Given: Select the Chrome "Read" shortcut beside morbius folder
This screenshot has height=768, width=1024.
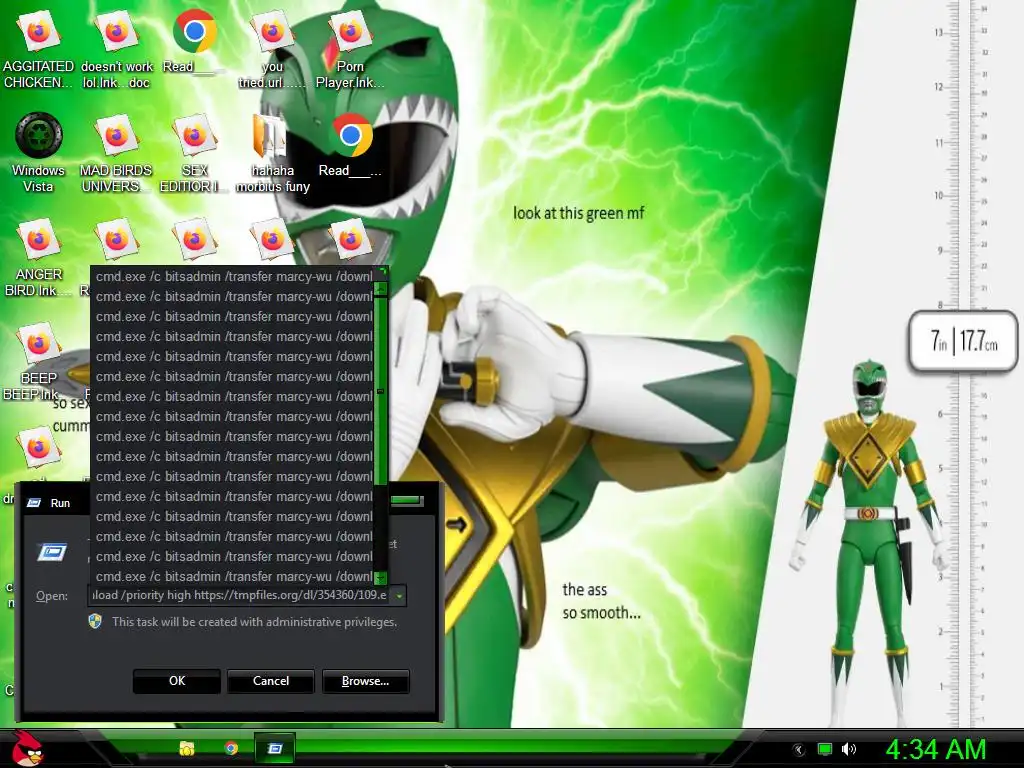Looking at the screenshot, I should [350, 146].
